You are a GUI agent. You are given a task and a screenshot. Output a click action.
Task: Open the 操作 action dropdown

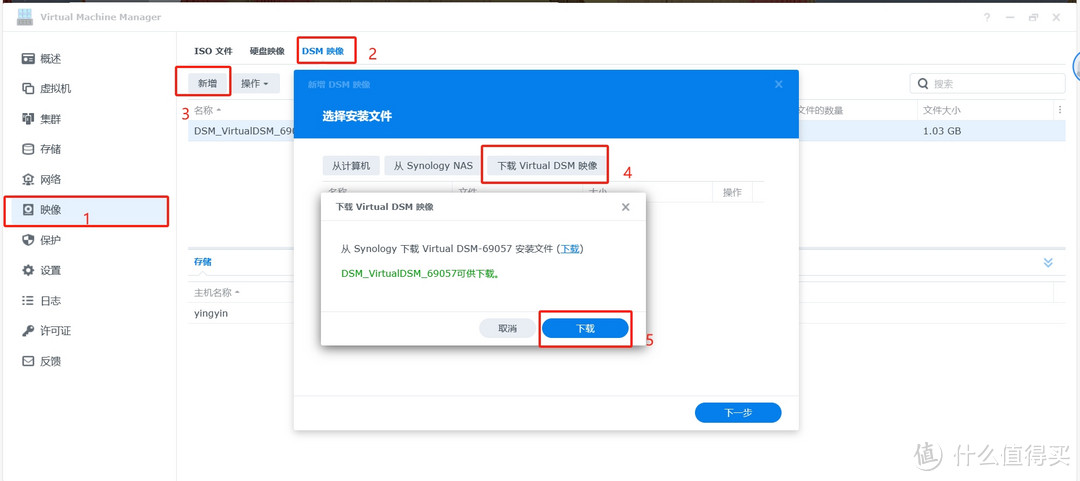pos(255,83)
